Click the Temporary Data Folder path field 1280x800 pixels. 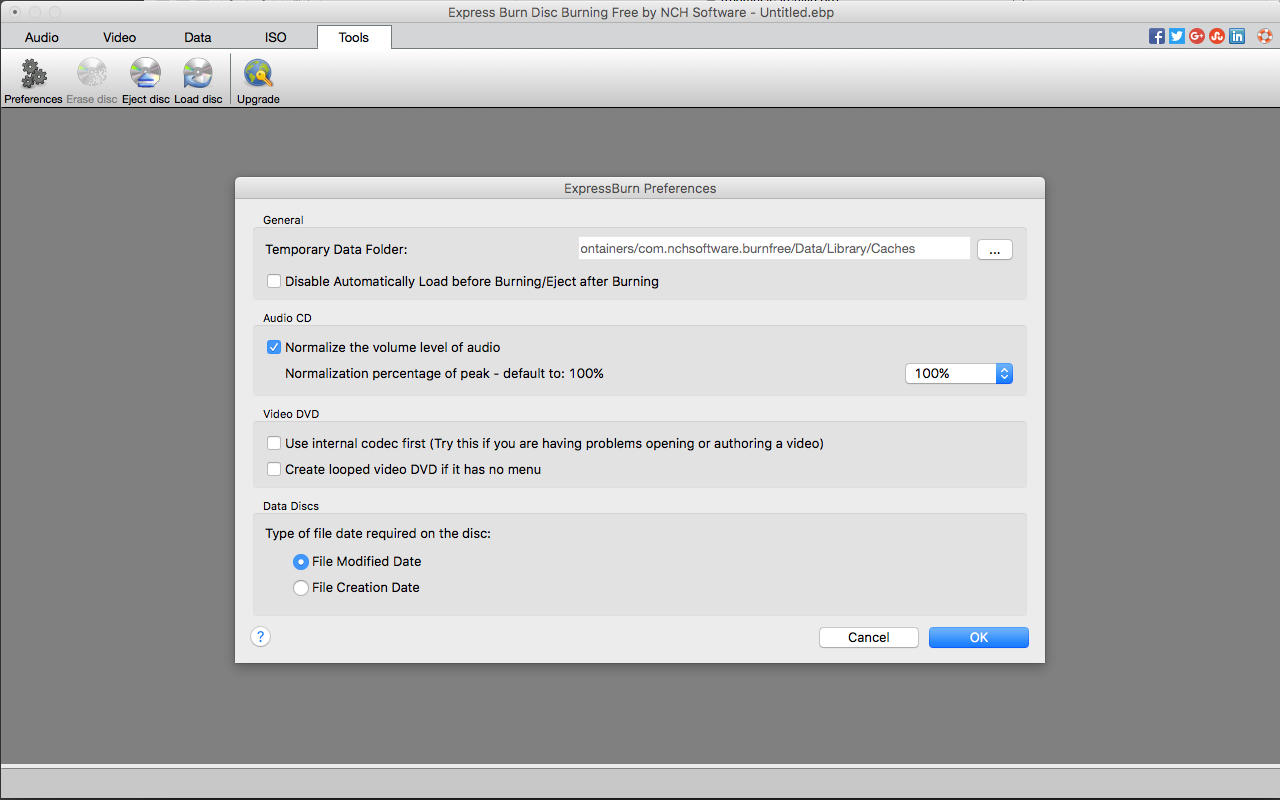tap(773, 248)
